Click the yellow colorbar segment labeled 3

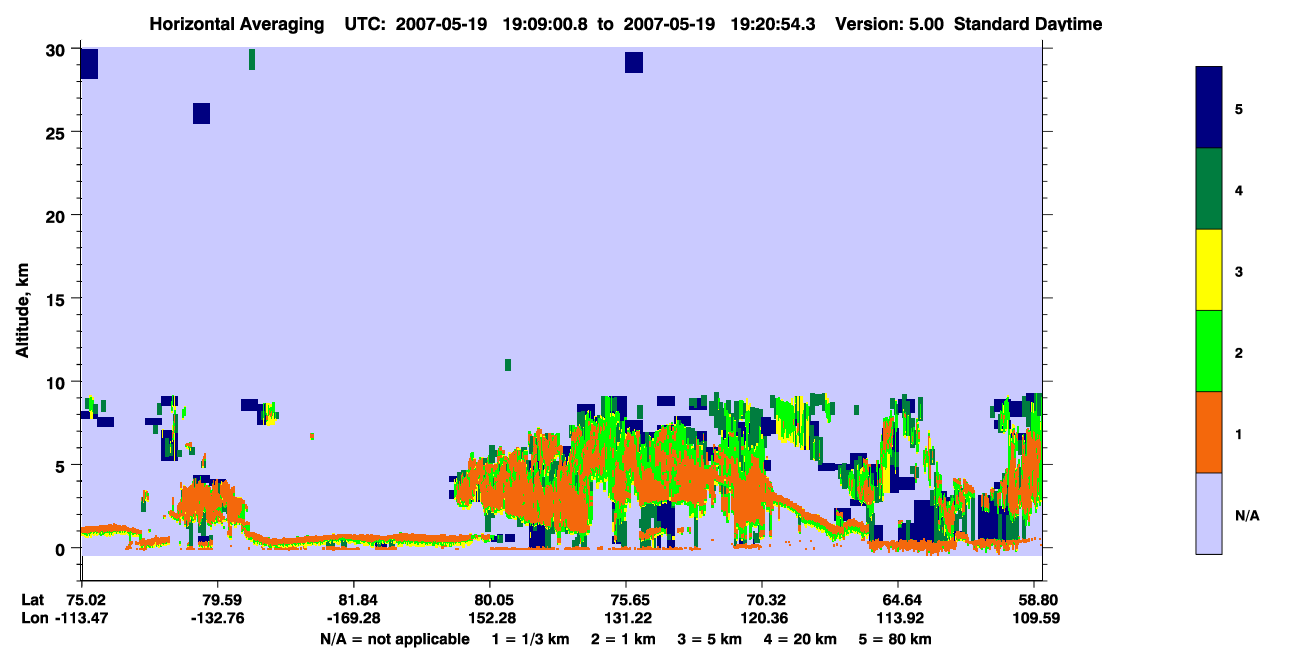[x=1209, y=270]
